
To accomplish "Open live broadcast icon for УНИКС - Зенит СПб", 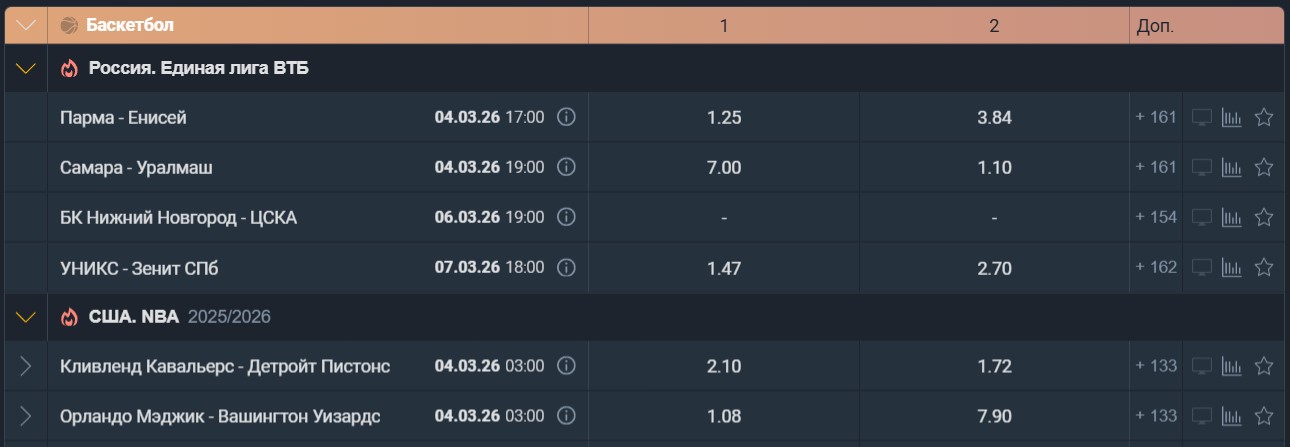I will tap(1202, 267).
